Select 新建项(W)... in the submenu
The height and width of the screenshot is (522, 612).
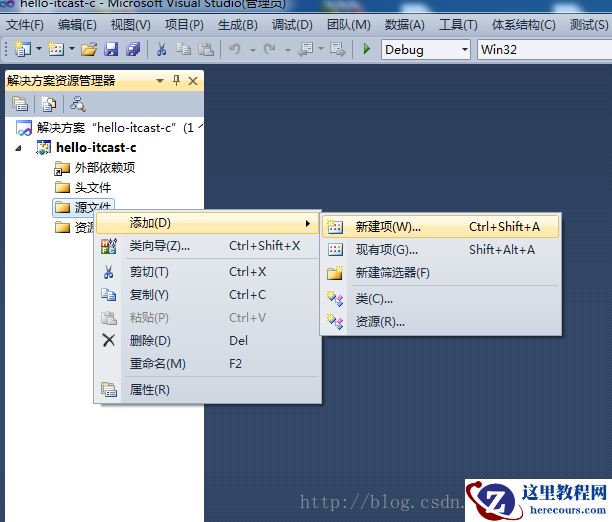coord(441,227)
